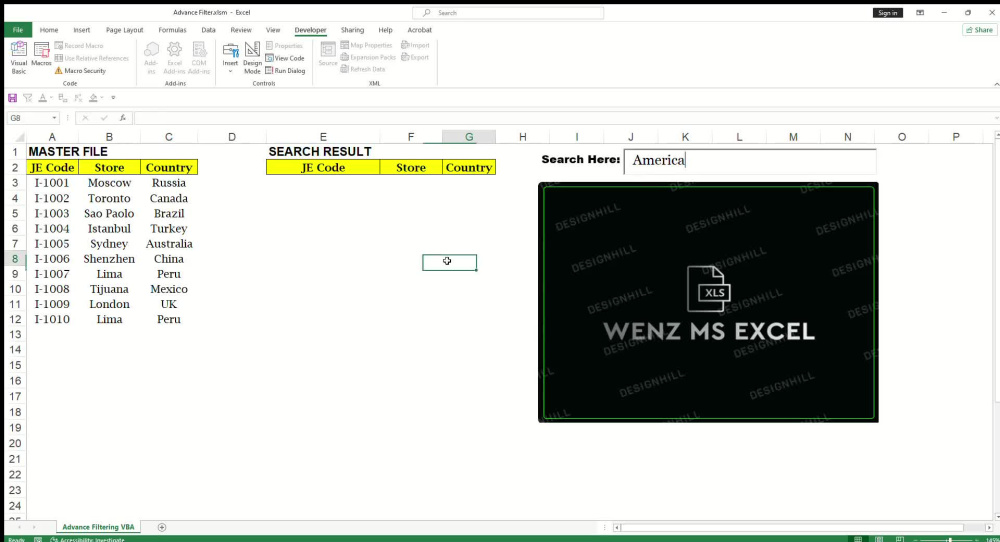This screenshot has width=1000, height=542.
Task: Select row 13 header
Action: 15,334
